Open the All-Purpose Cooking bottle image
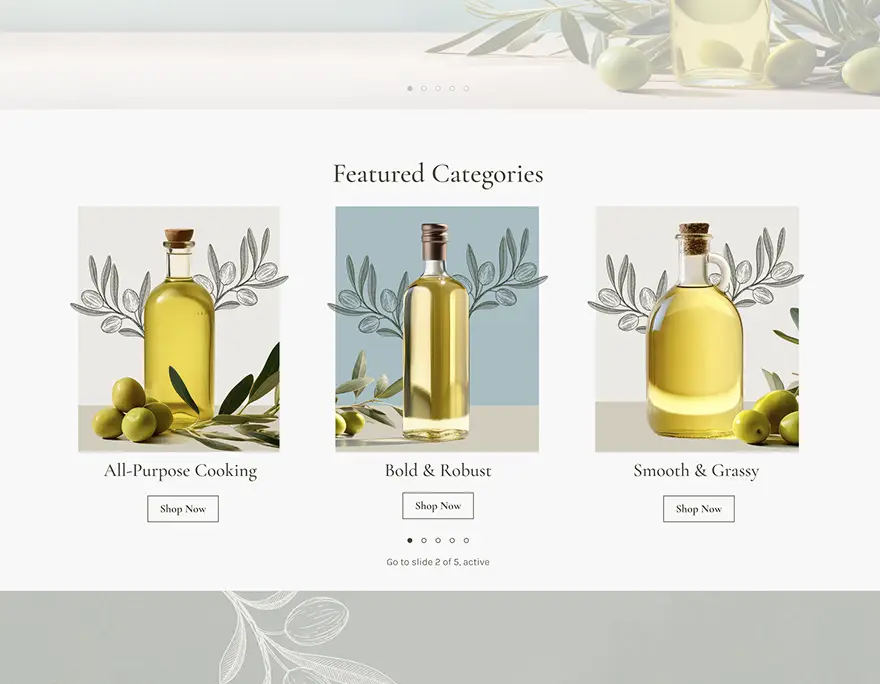This screenshot has width=880, height=684. (179, 329)
